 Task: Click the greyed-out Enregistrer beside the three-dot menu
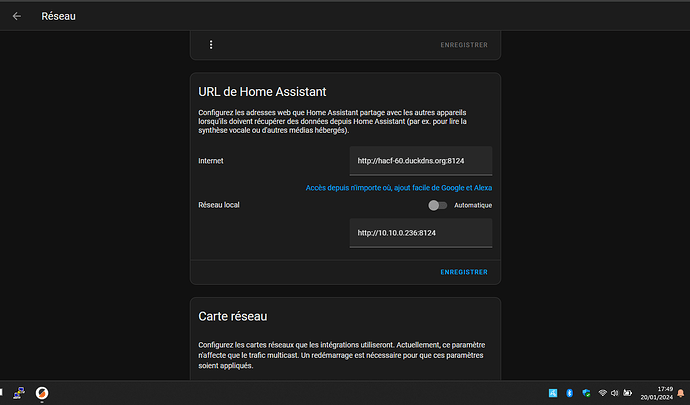pos(464,45)
